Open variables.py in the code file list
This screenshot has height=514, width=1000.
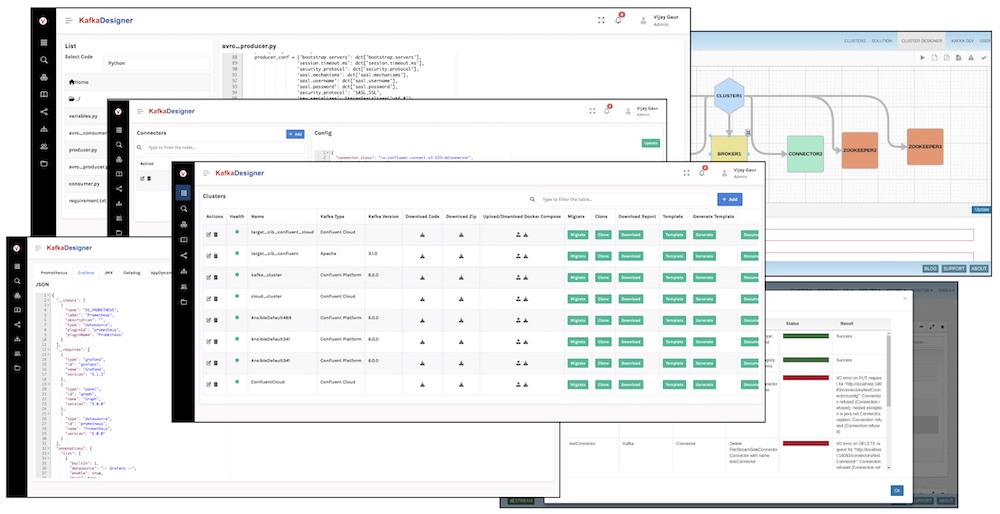click(83, 116)
